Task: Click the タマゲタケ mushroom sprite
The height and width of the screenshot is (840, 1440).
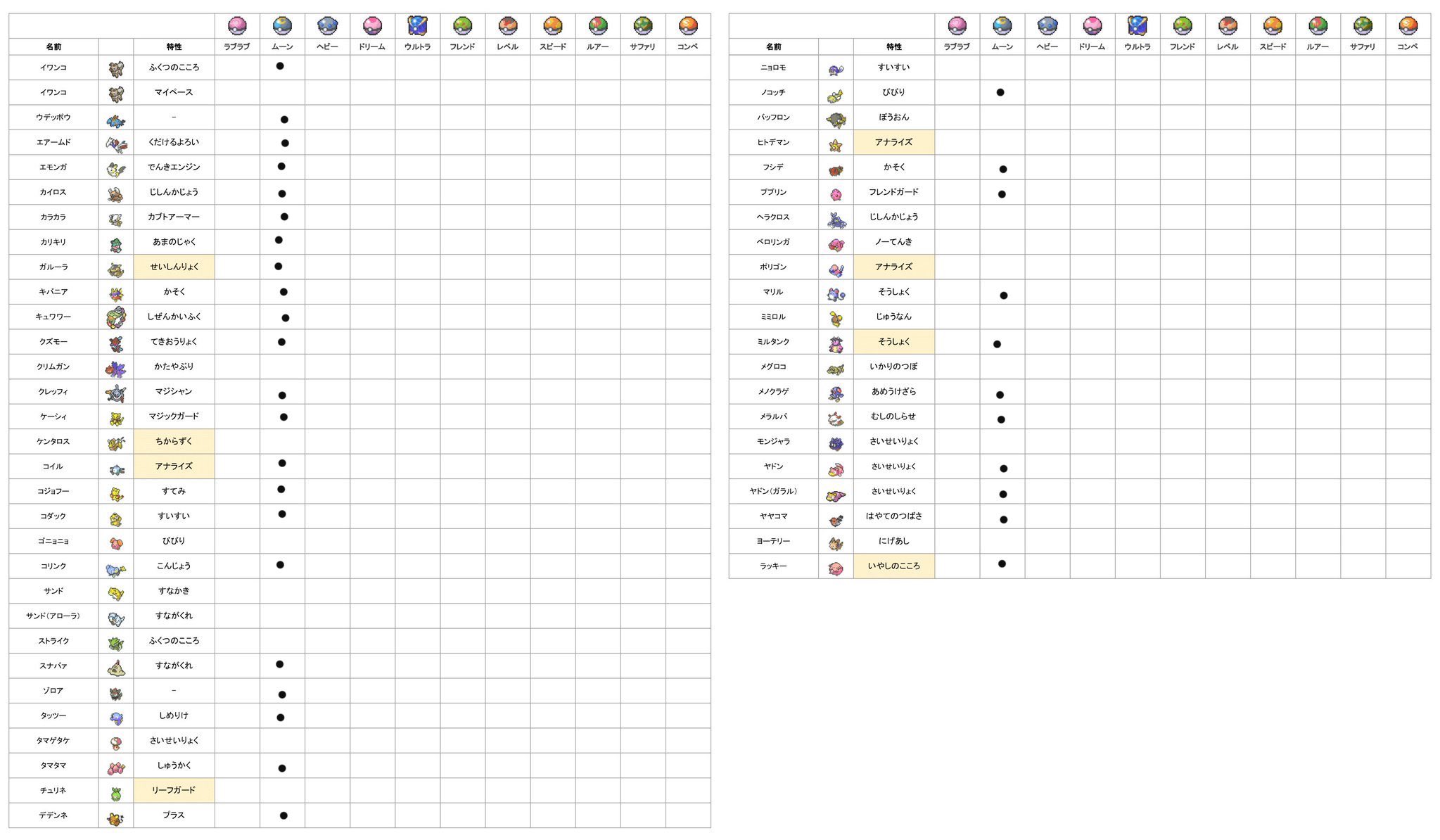Action: pos(116,742)
